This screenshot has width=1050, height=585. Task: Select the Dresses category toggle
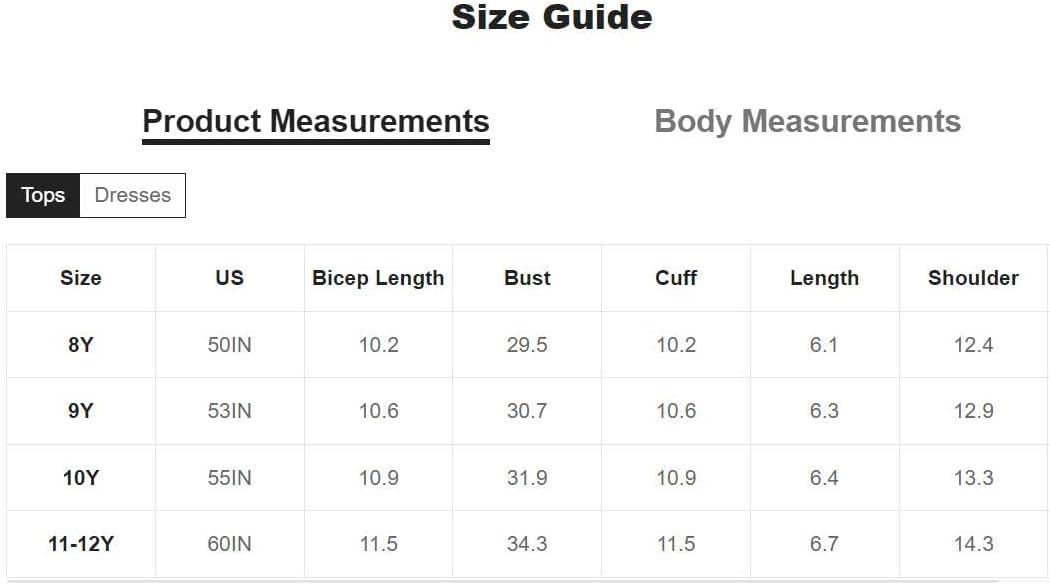click(x=133, y=195)
